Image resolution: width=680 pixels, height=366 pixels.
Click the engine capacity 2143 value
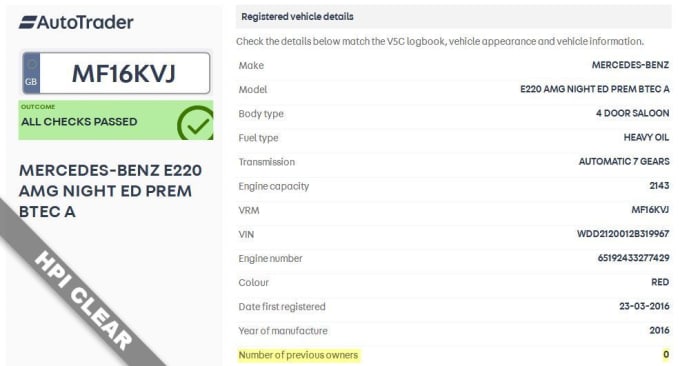click(659, 186)
